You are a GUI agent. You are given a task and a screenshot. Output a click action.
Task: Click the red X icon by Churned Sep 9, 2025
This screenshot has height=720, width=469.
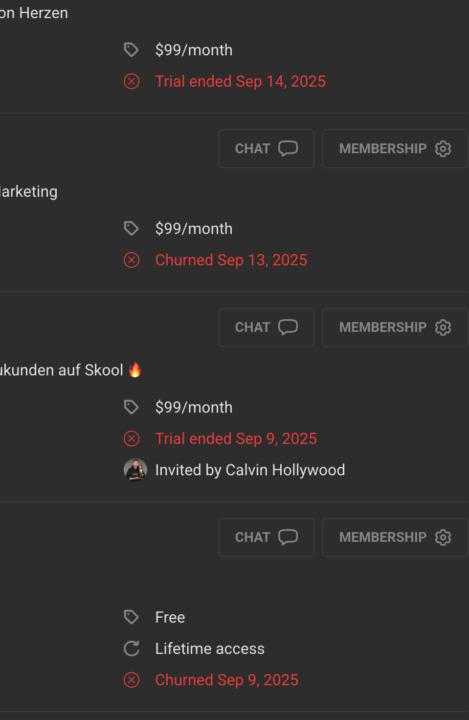tap(131, 680)
